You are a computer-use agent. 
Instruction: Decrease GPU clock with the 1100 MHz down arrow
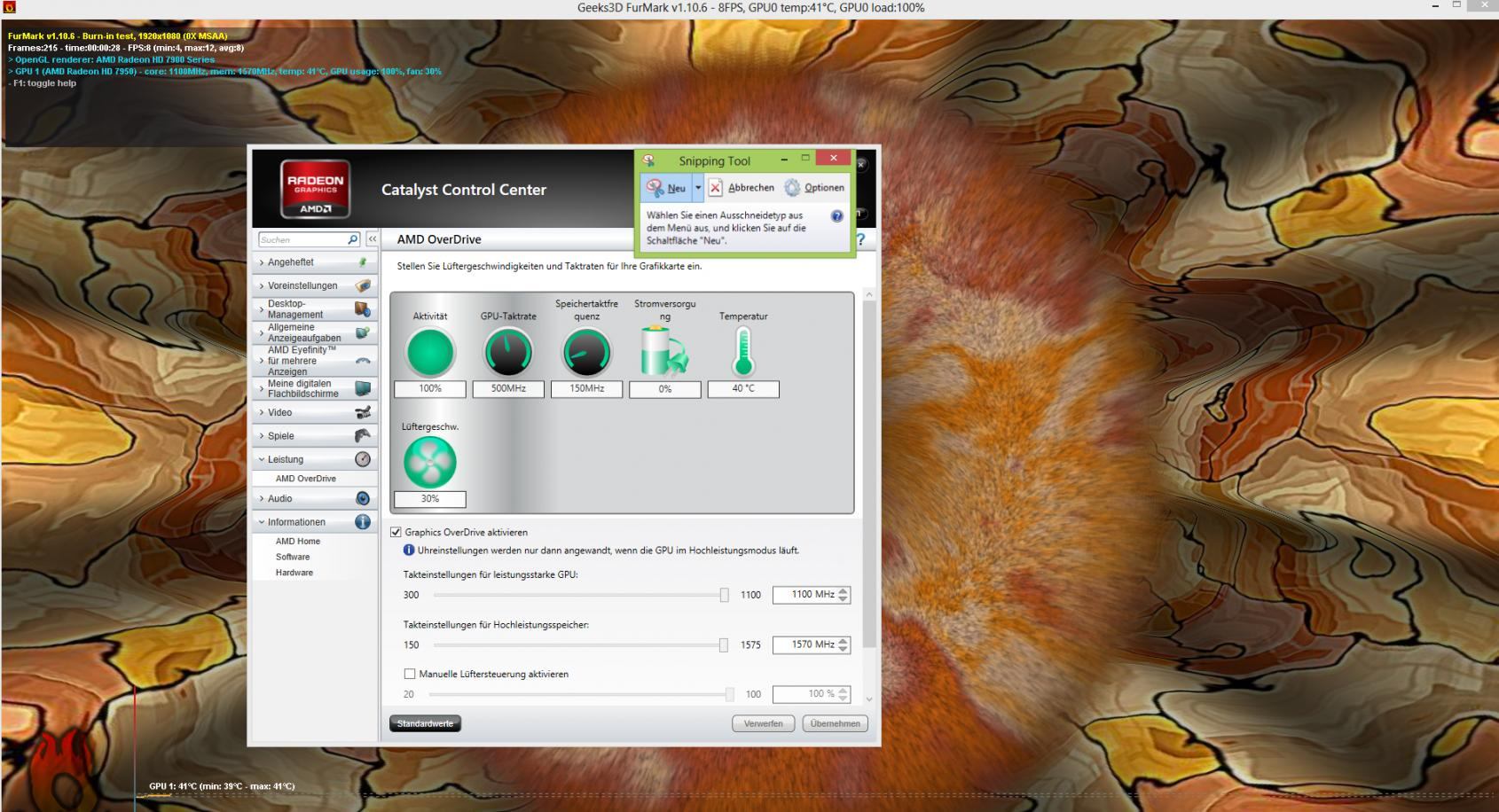[844, 599]
